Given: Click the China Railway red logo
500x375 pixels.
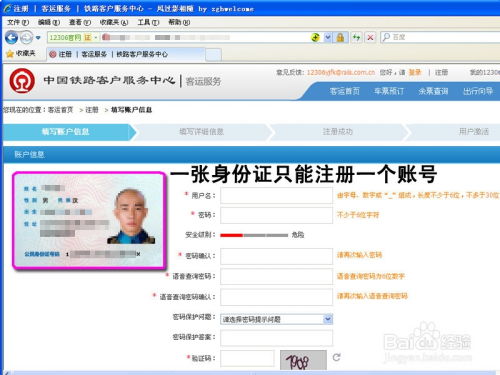Looking at the screenshot, I should pyautogui.click(x=22, y=80).
